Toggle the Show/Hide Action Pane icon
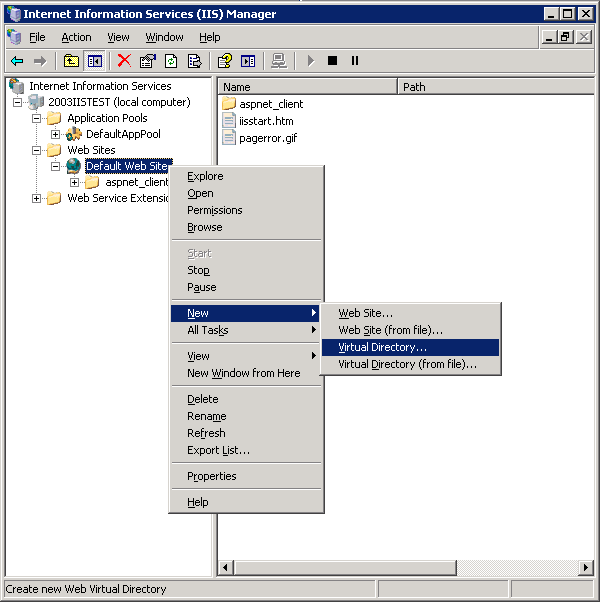This screenshot has width=600, height=602. (248, 61)
